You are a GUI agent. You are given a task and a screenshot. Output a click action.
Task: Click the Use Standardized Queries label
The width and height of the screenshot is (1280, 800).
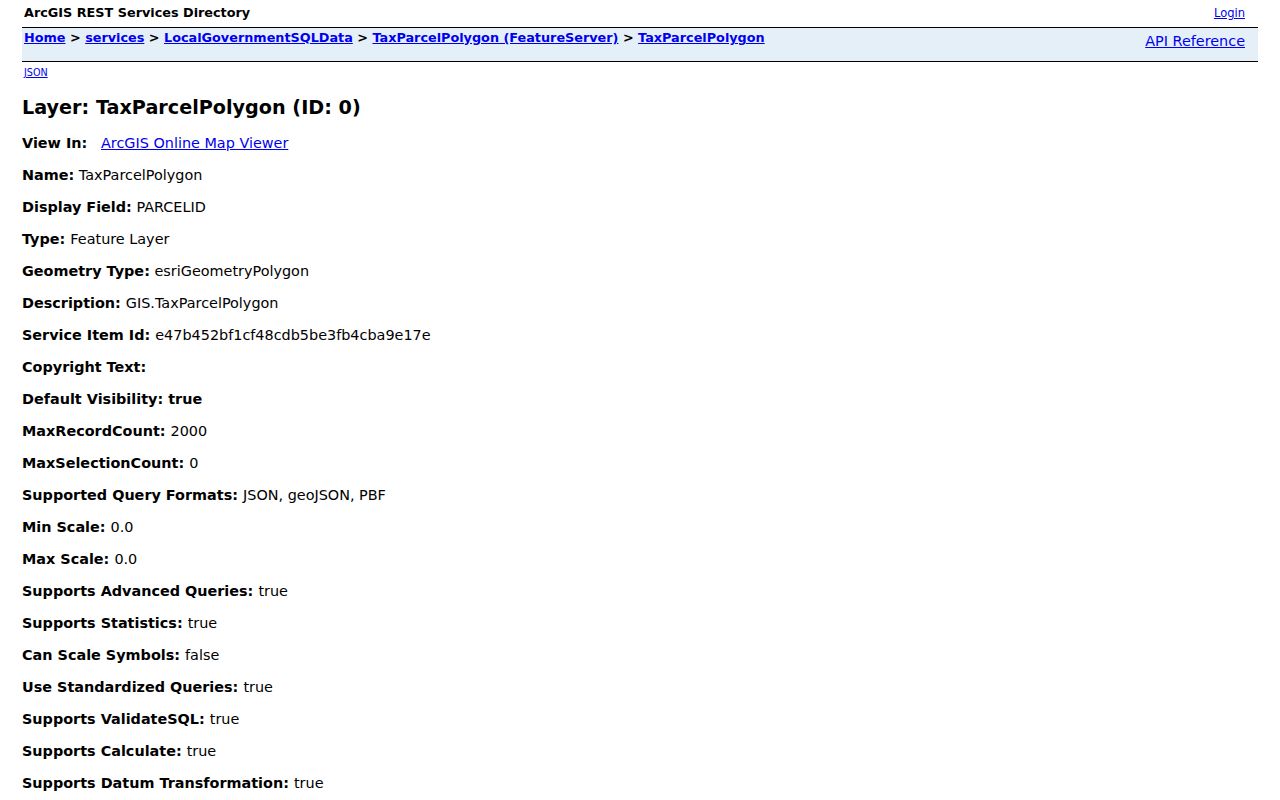coord(130,687)
